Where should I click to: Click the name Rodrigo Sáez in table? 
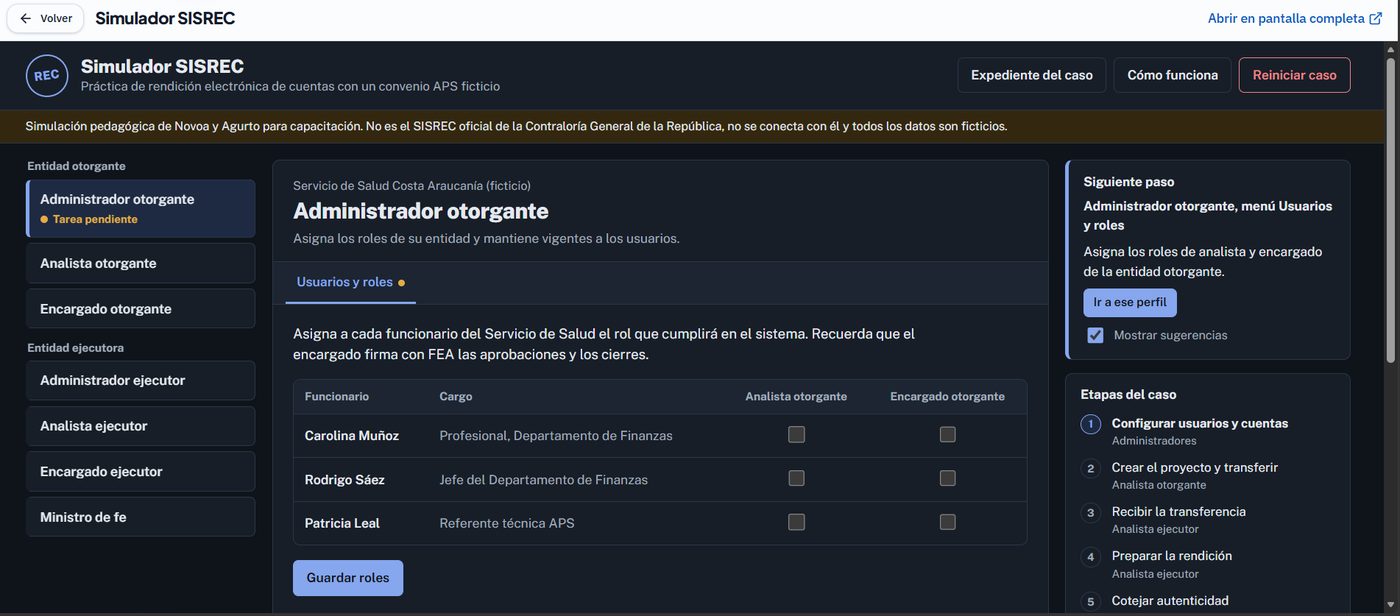pyautogui.click(x=345, y=480)
